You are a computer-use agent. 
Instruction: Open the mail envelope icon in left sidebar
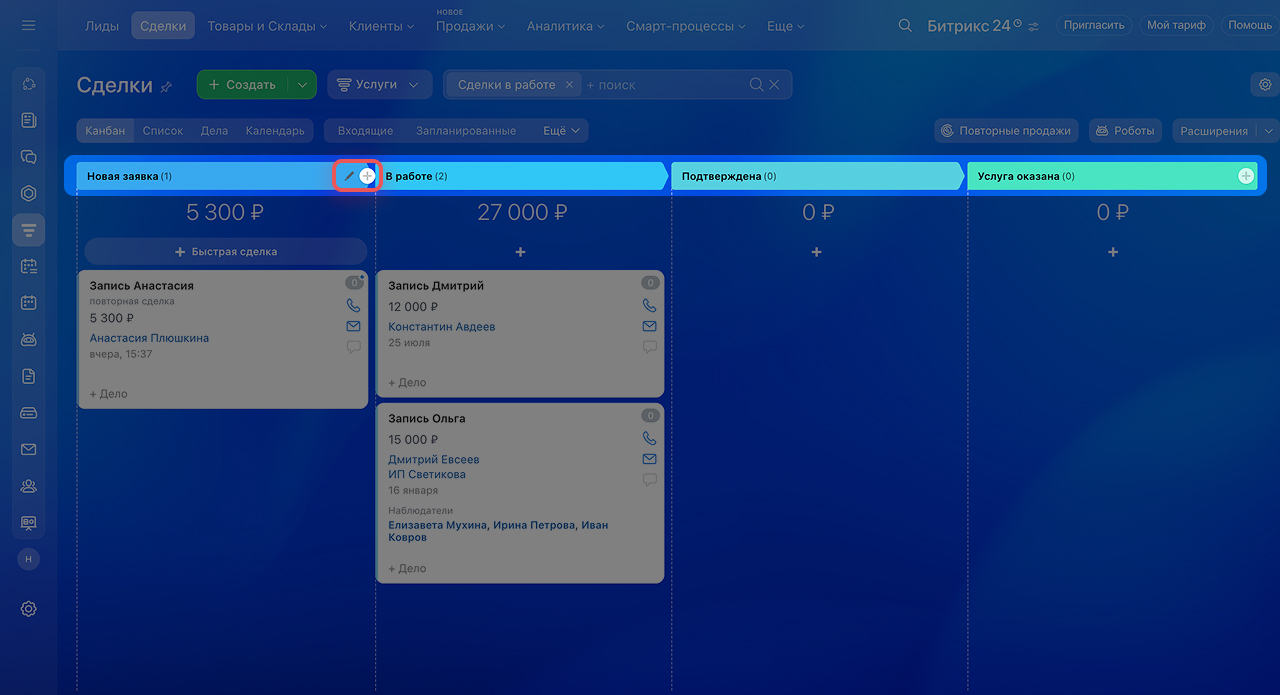(x=28, y=449)
